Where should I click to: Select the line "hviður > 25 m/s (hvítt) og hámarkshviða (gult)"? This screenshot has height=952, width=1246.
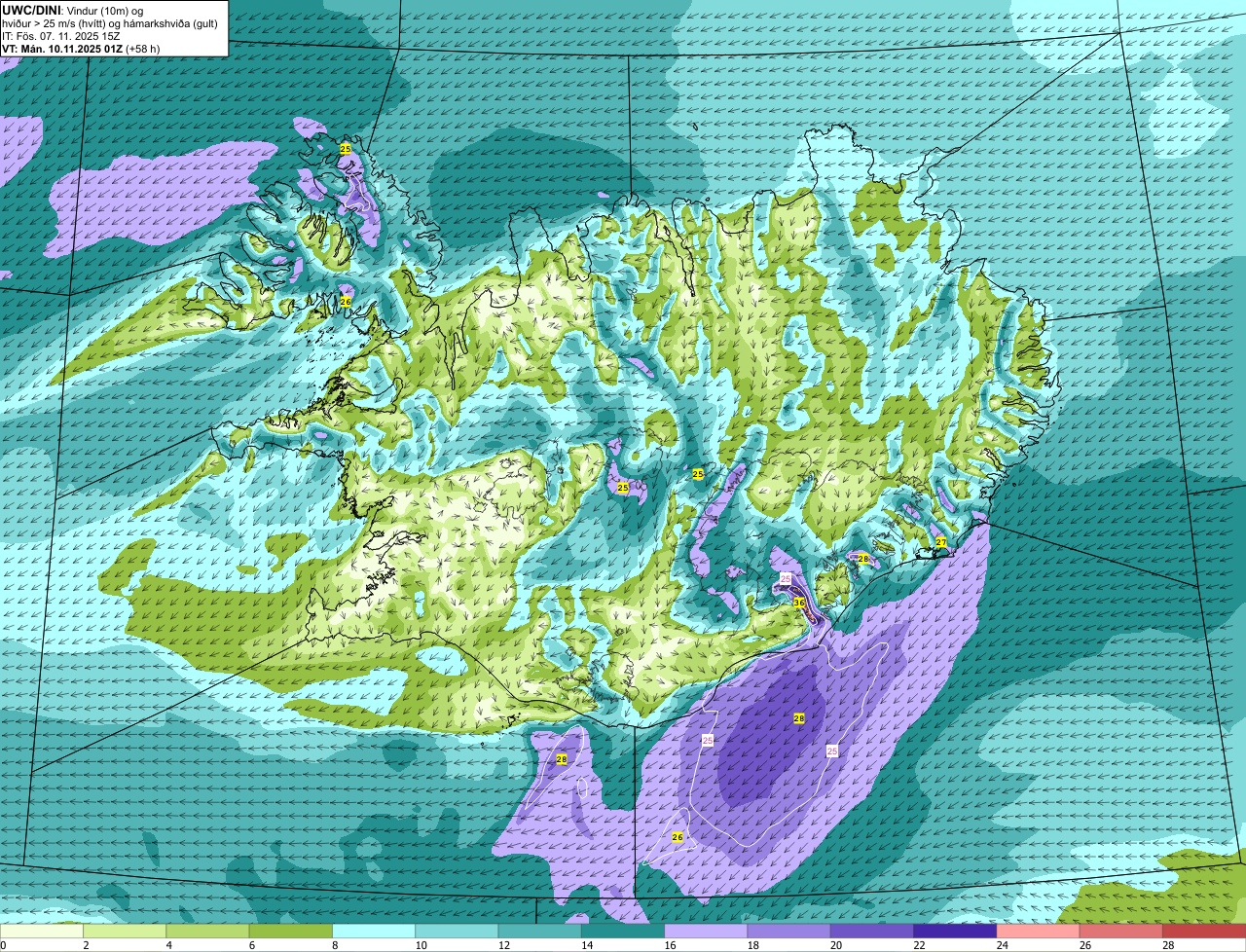point(110,22)
